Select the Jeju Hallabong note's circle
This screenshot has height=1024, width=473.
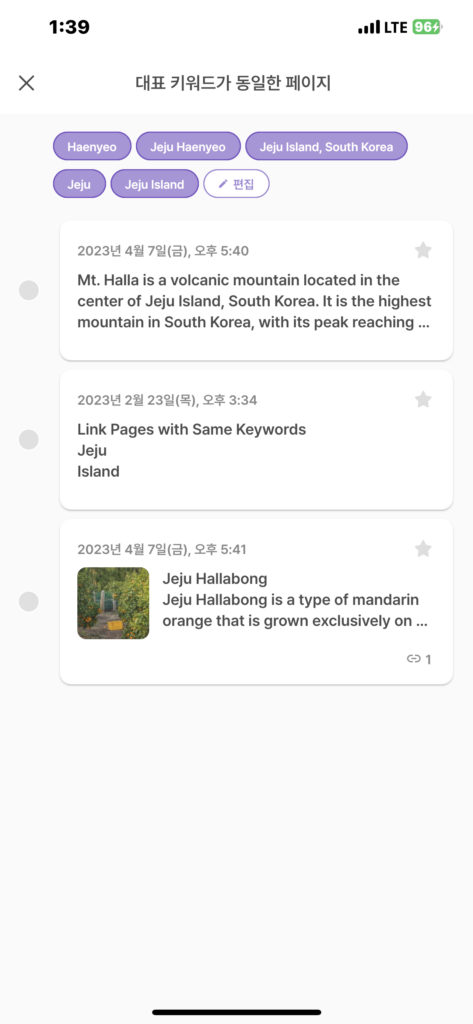29,601
